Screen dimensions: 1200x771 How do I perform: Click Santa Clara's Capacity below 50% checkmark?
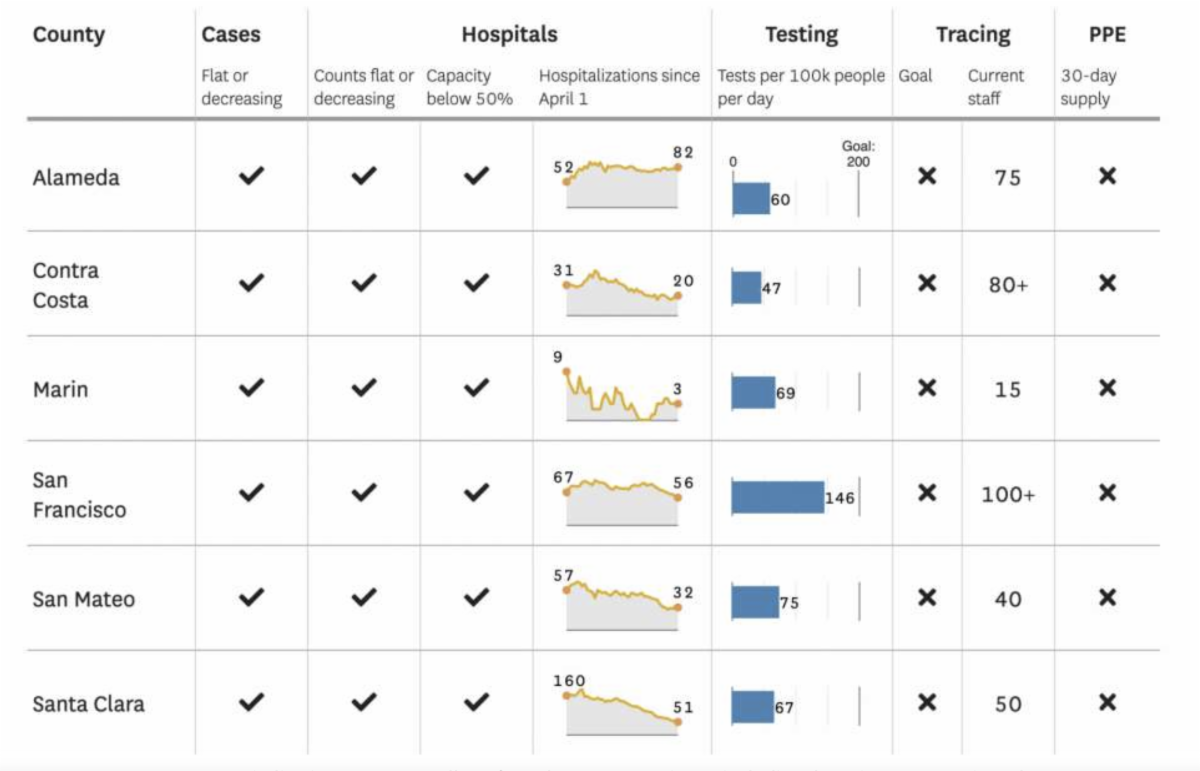(x=476, y=702)
